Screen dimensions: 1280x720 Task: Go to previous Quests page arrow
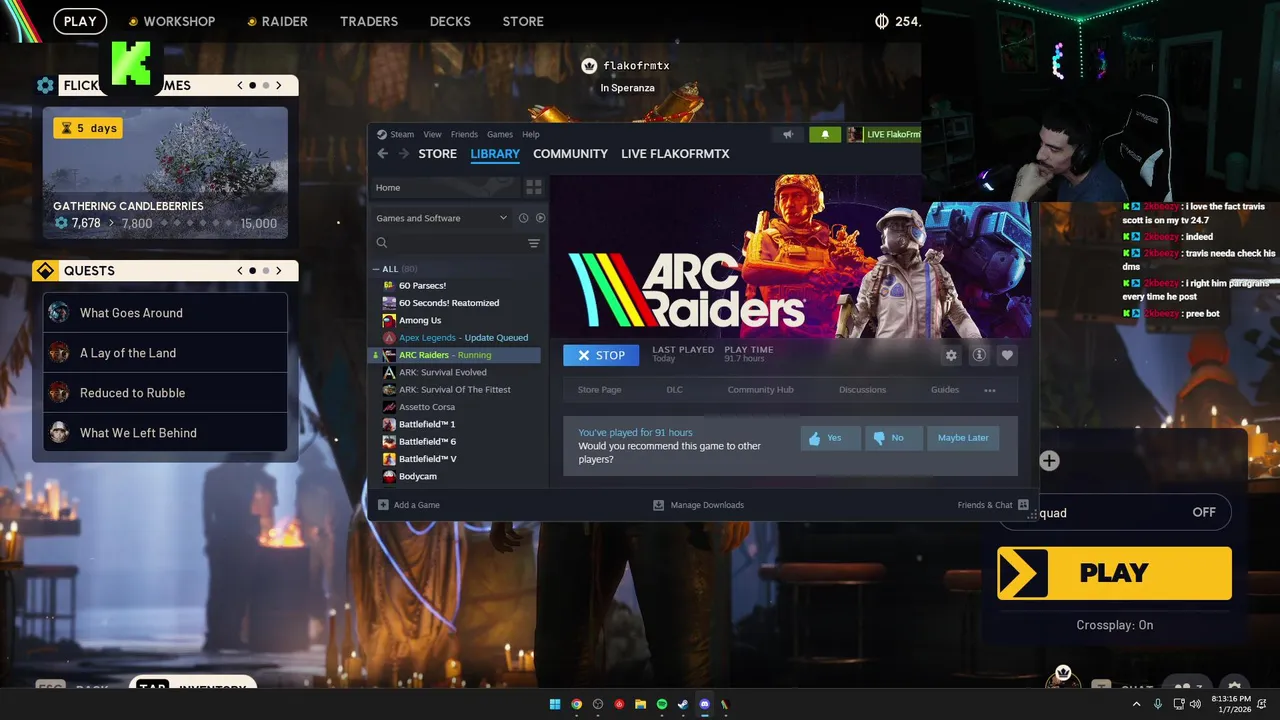(240, 270)
